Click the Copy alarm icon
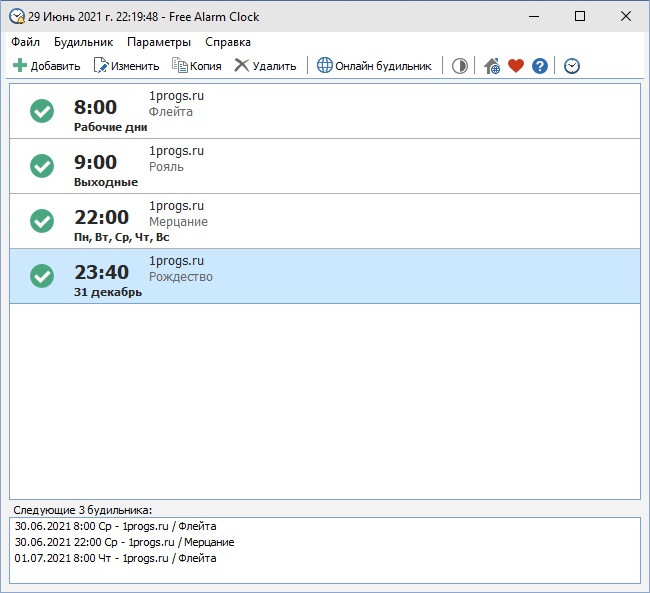The height and width of the screenshot is (593, 650). (x=179, y=66)
